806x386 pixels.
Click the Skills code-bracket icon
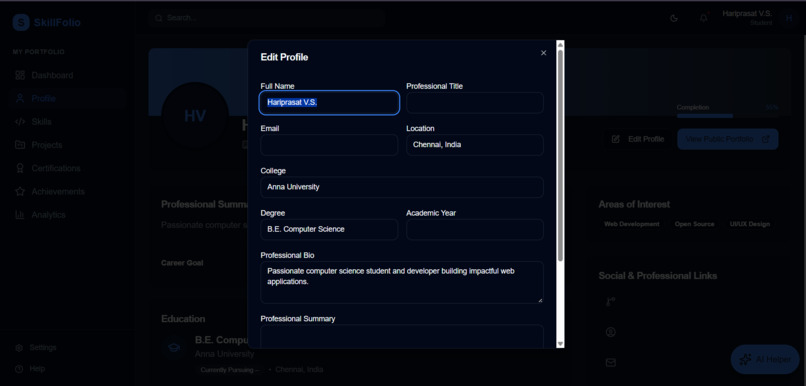(x=20, y=122)
